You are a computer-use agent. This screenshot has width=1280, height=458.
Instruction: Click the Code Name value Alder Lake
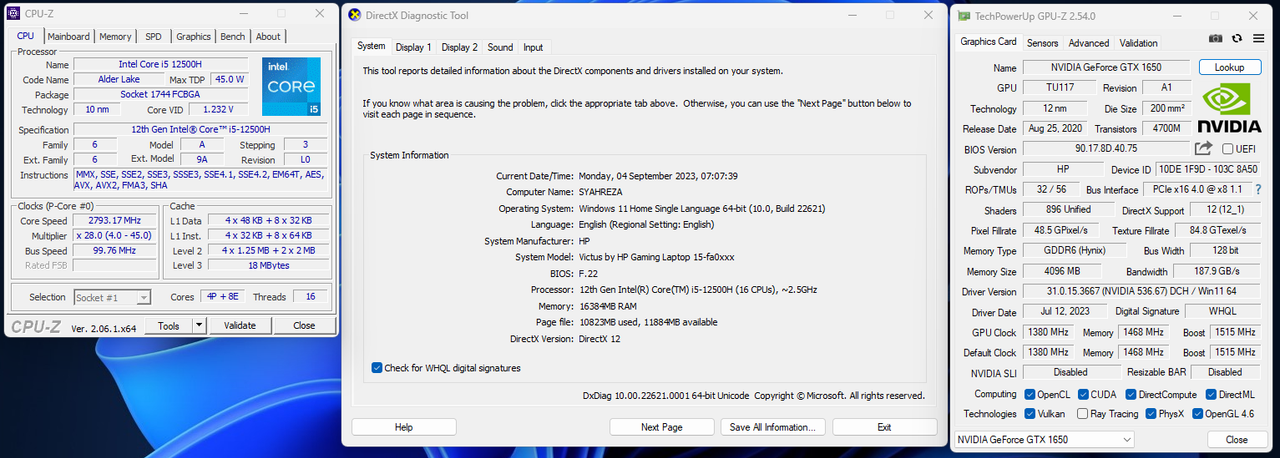coord(119,79)
